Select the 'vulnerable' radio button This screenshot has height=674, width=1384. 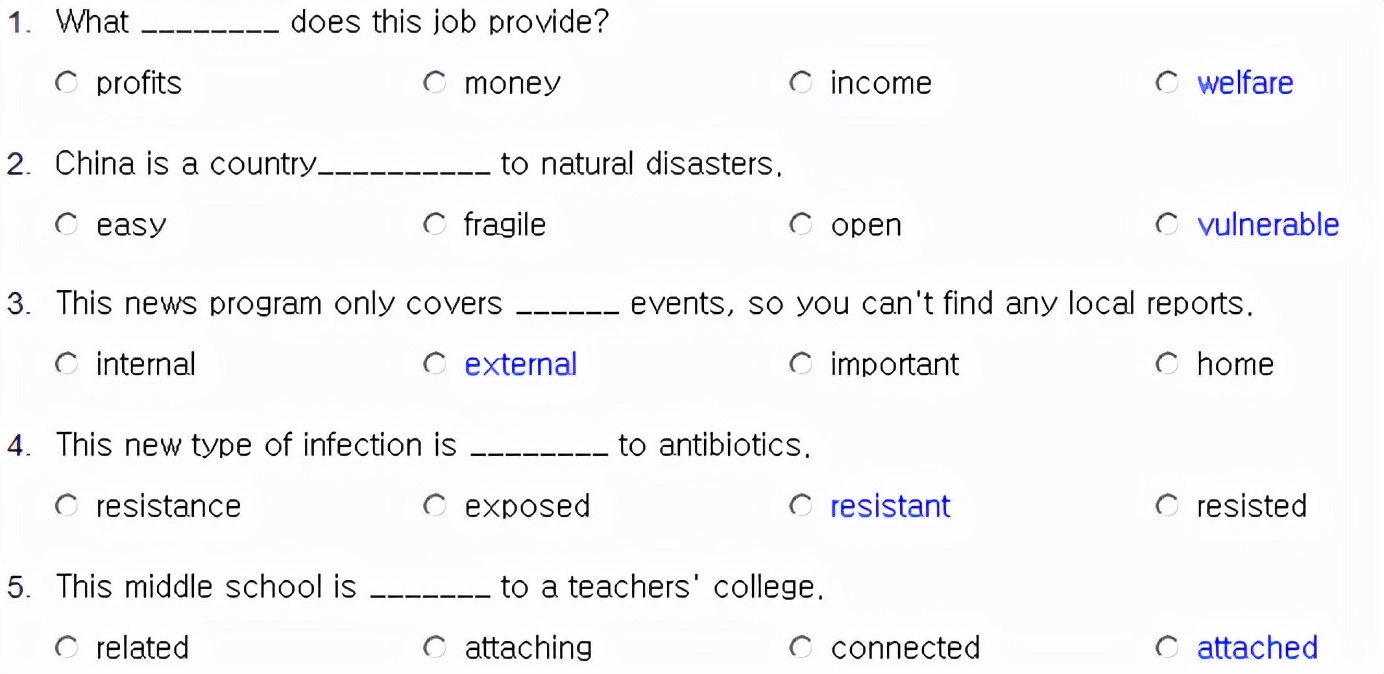(1167, 225)
